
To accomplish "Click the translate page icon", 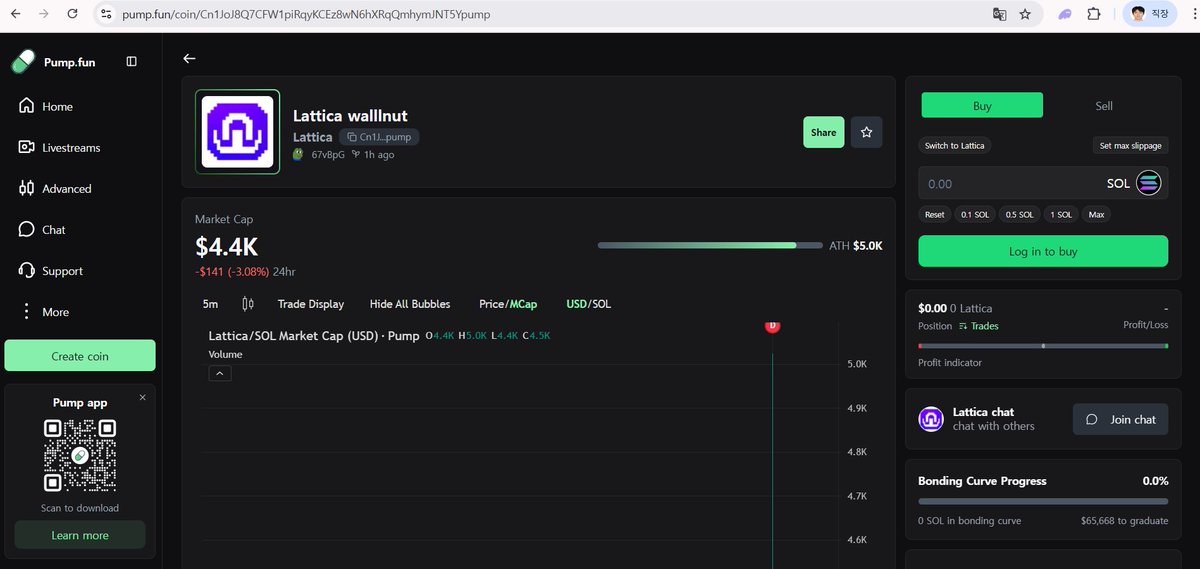I will tap(999, 15).
